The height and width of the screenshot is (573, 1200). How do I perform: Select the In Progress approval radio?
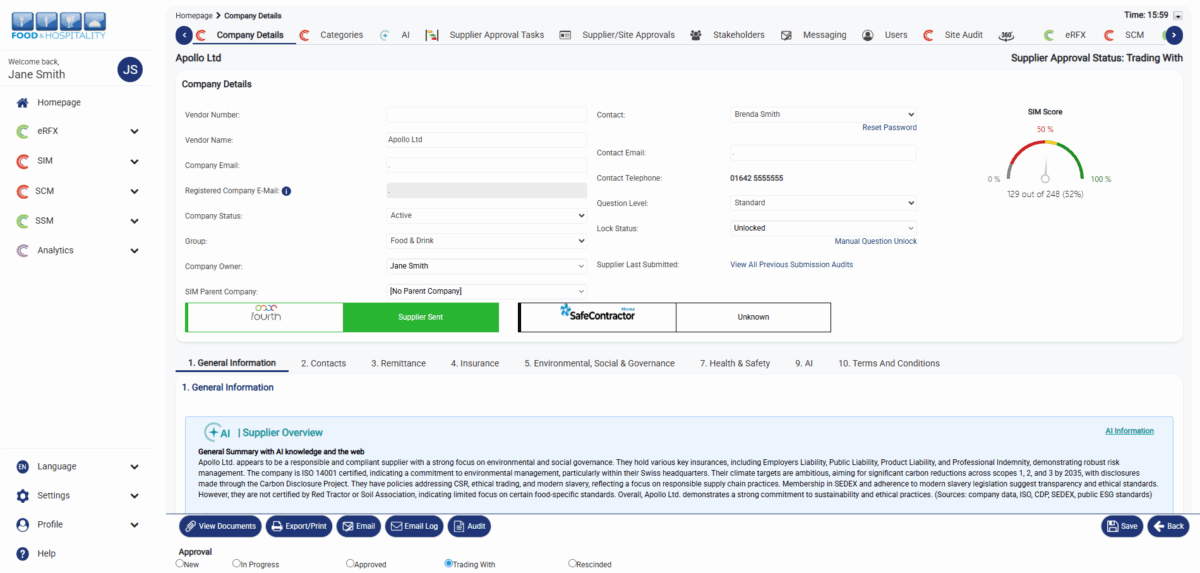coord(236,563)
